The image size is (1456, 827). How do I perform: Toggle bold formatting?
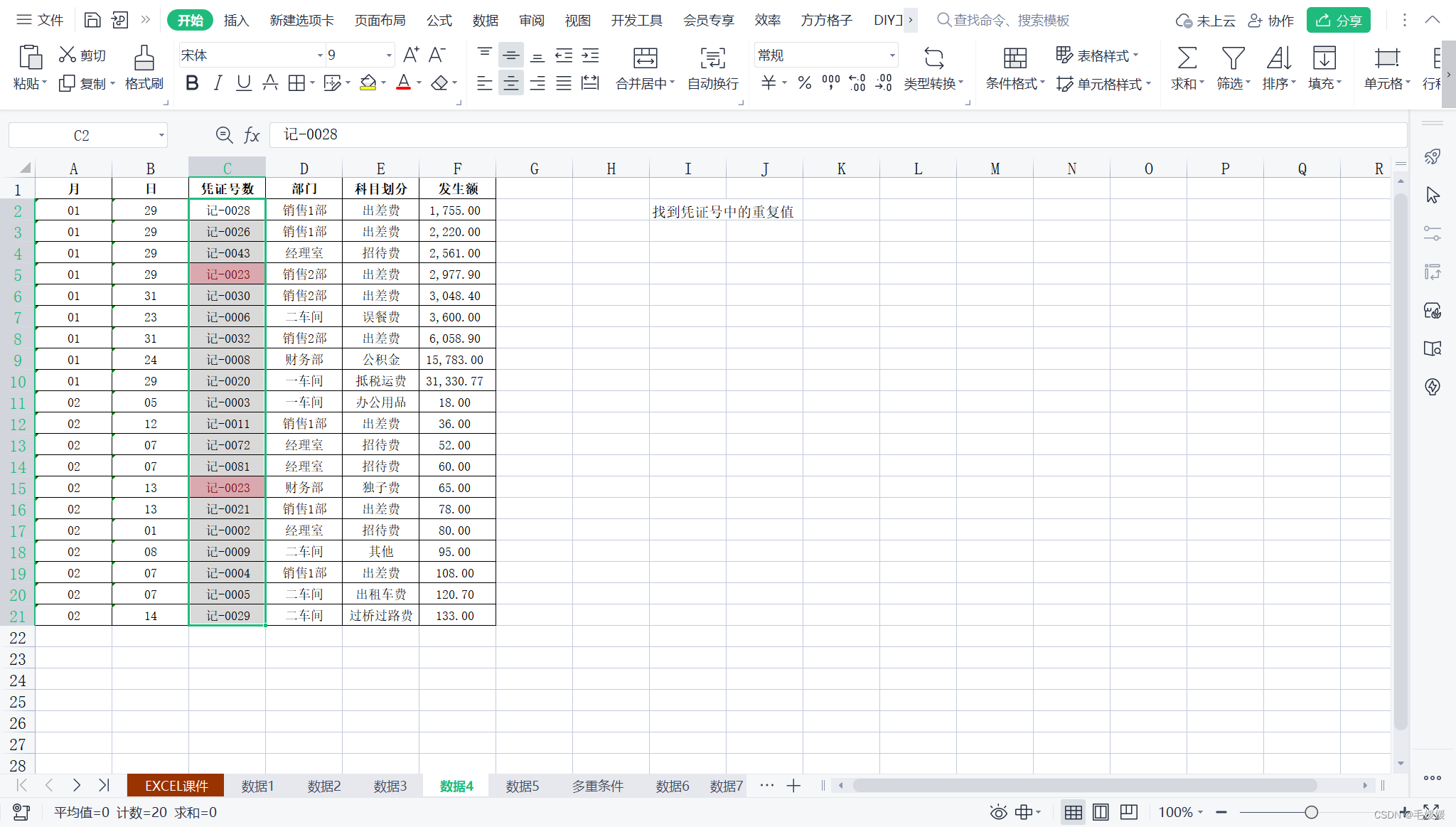(192, 83)
